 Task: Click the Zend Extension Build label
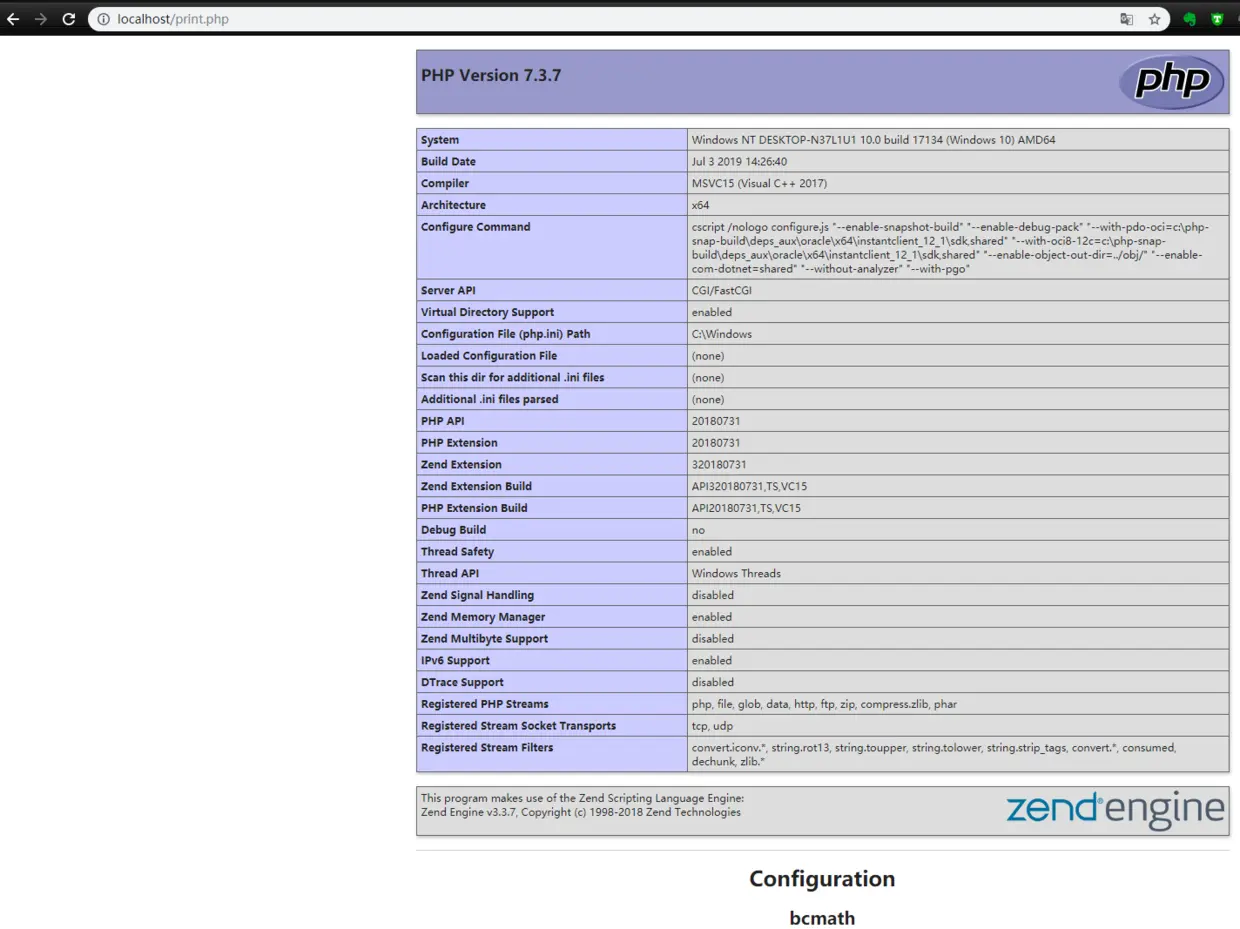[477, 486]
